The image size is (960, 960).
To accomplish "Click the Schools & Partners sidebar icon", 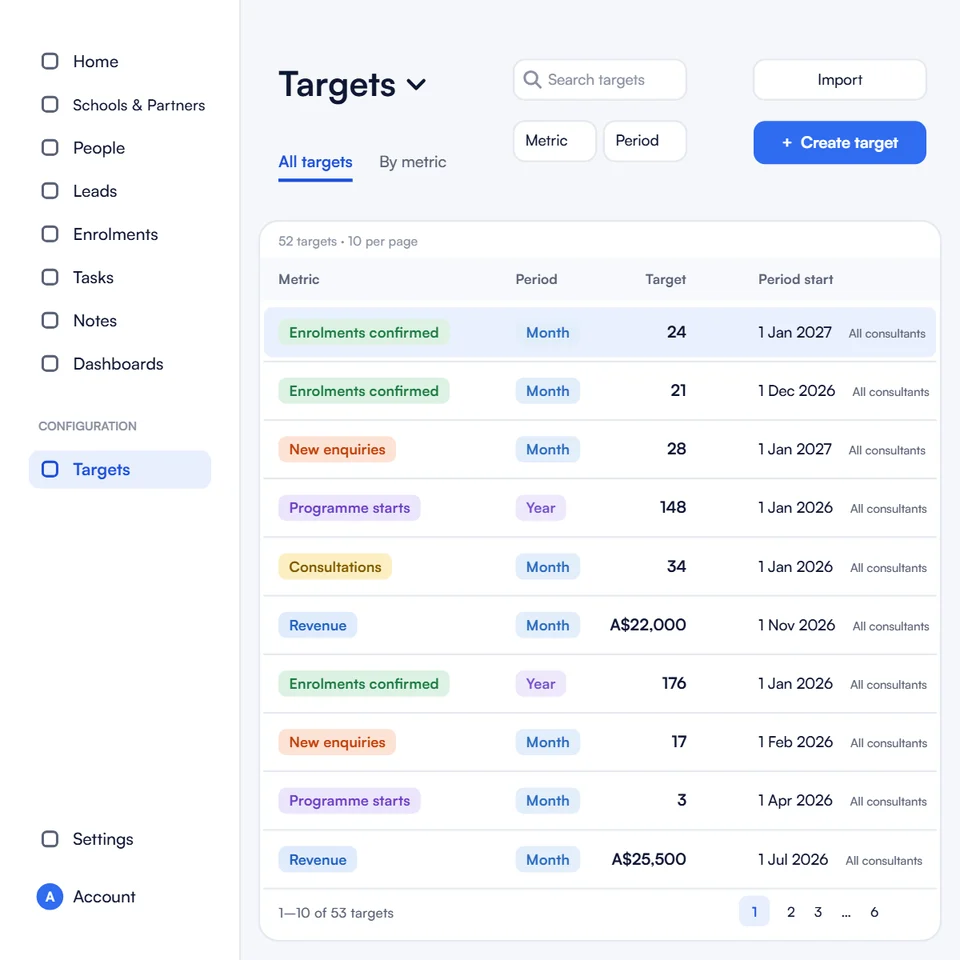I will [50, 105].
